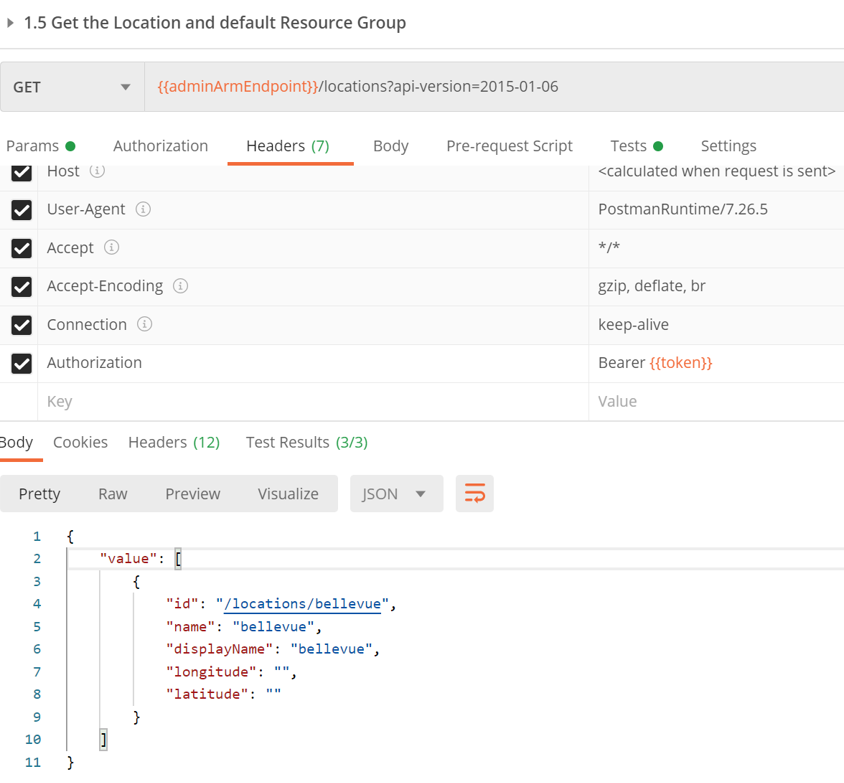Viewport: 844px width, 783px height.
Task: Open the Authorization request tab
Action: coord(160,146)
